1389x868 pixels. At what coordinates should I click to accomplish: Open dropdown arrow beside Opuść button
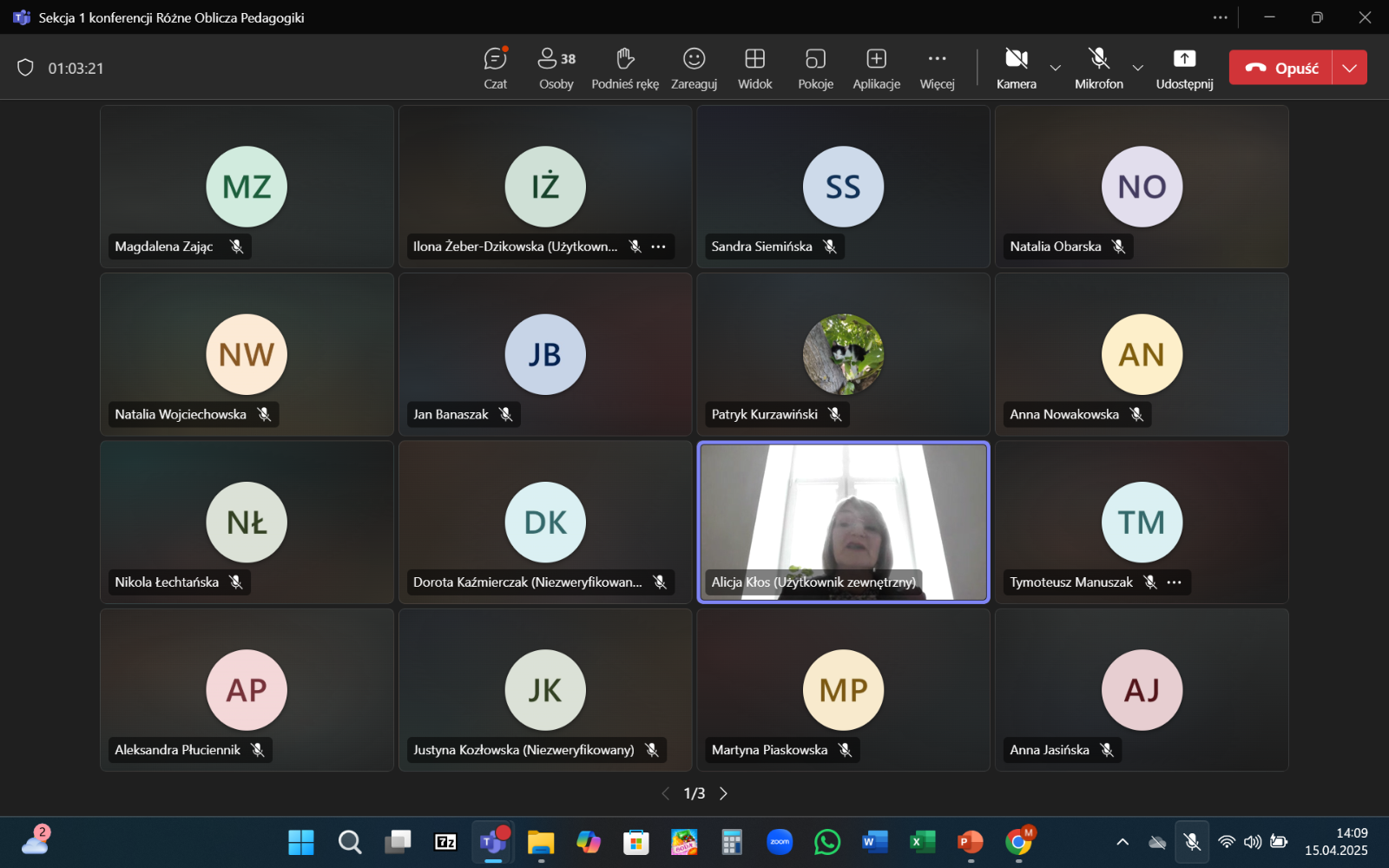click(x=1349, y=68)
